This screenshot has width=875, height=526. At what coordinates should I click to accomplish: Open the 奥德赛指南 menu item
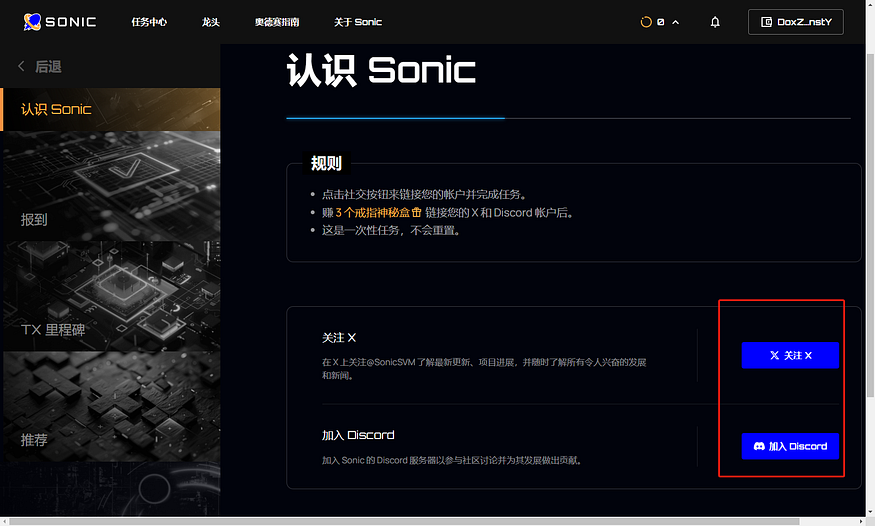coord(277,22)
